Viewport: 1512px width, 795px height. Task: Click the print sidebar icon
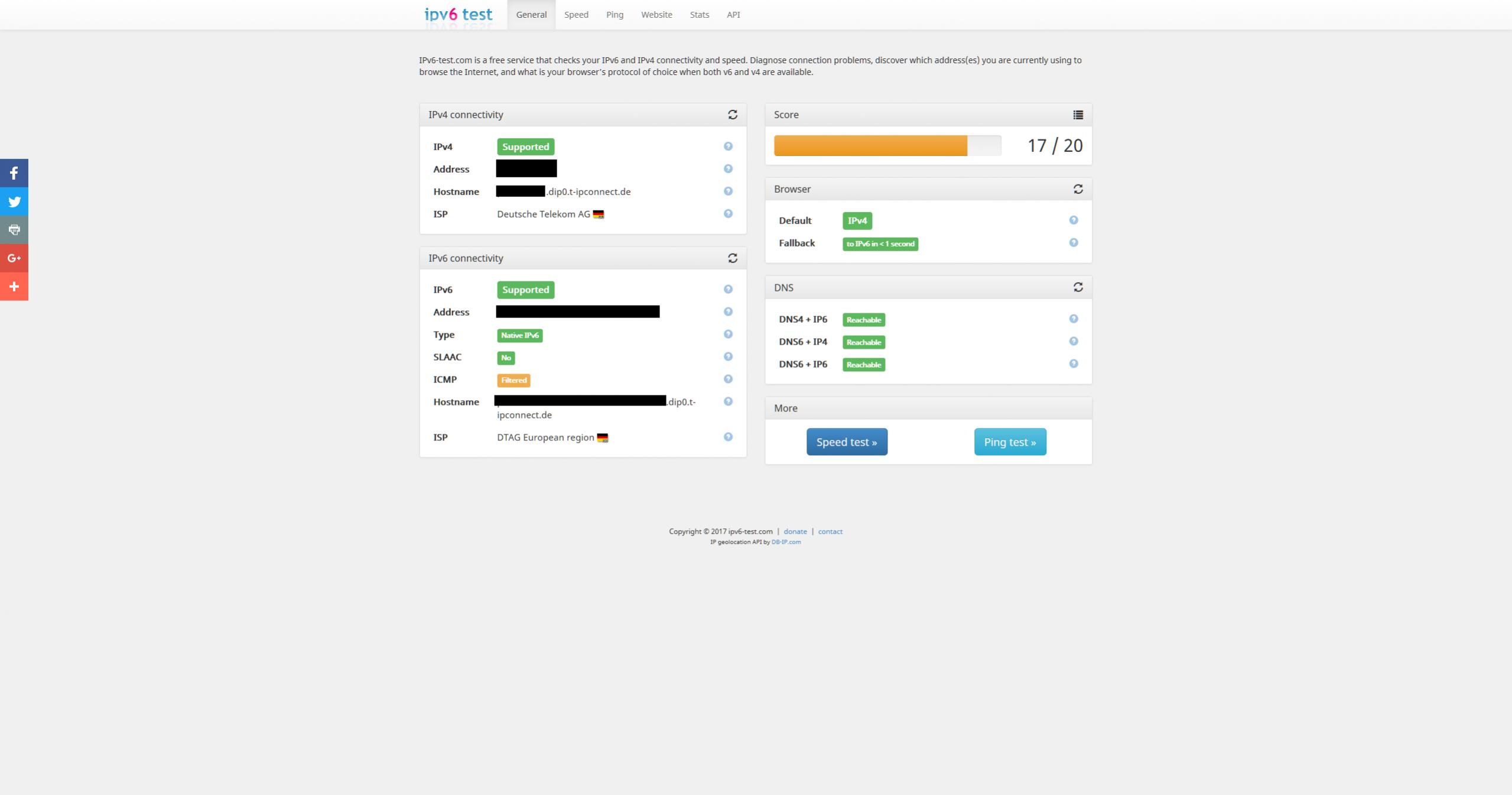(14, 230)
